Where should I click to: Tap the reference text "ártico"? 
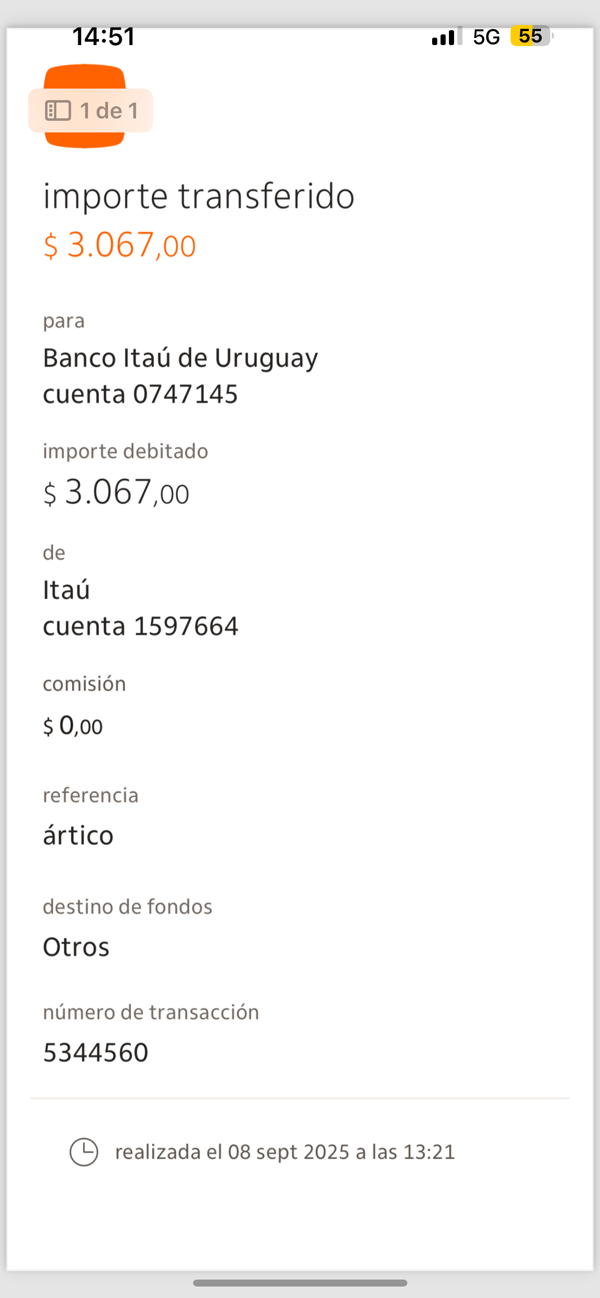[x=78, y=835]
